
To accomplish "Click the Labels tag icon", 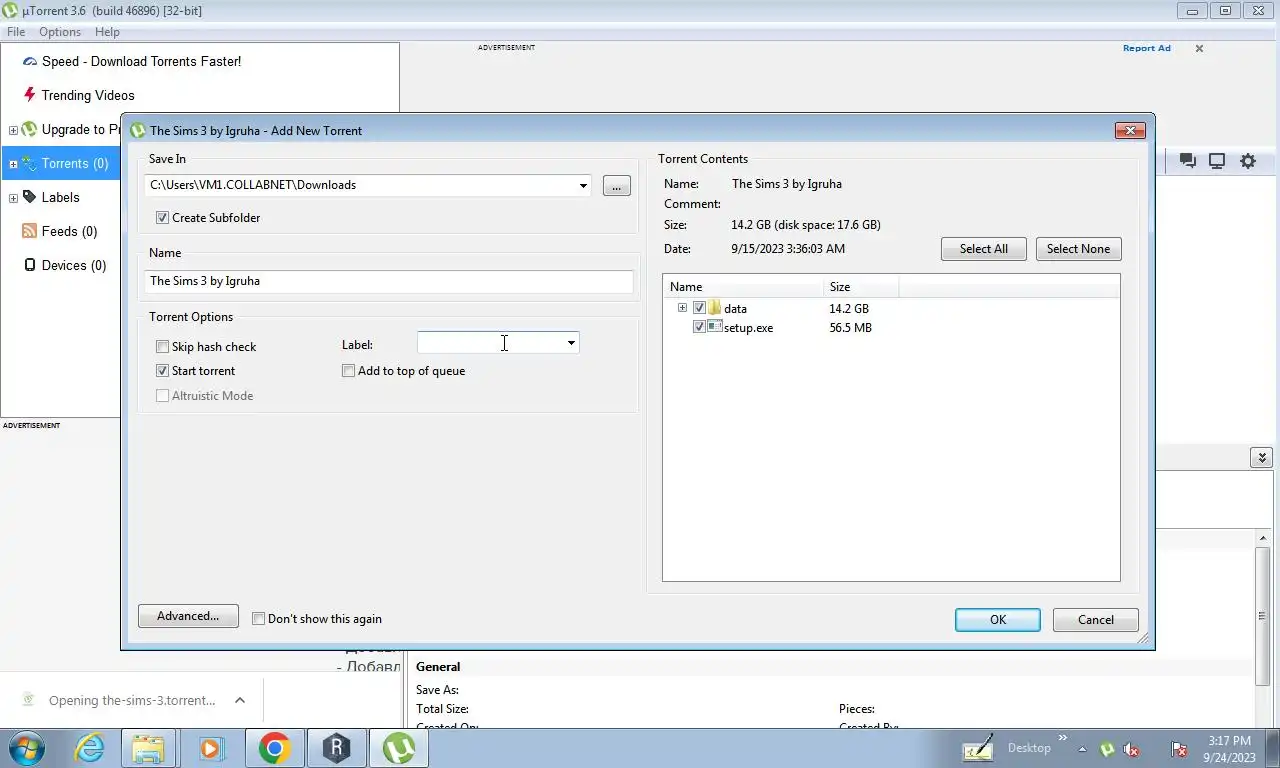I will [30, 197].
